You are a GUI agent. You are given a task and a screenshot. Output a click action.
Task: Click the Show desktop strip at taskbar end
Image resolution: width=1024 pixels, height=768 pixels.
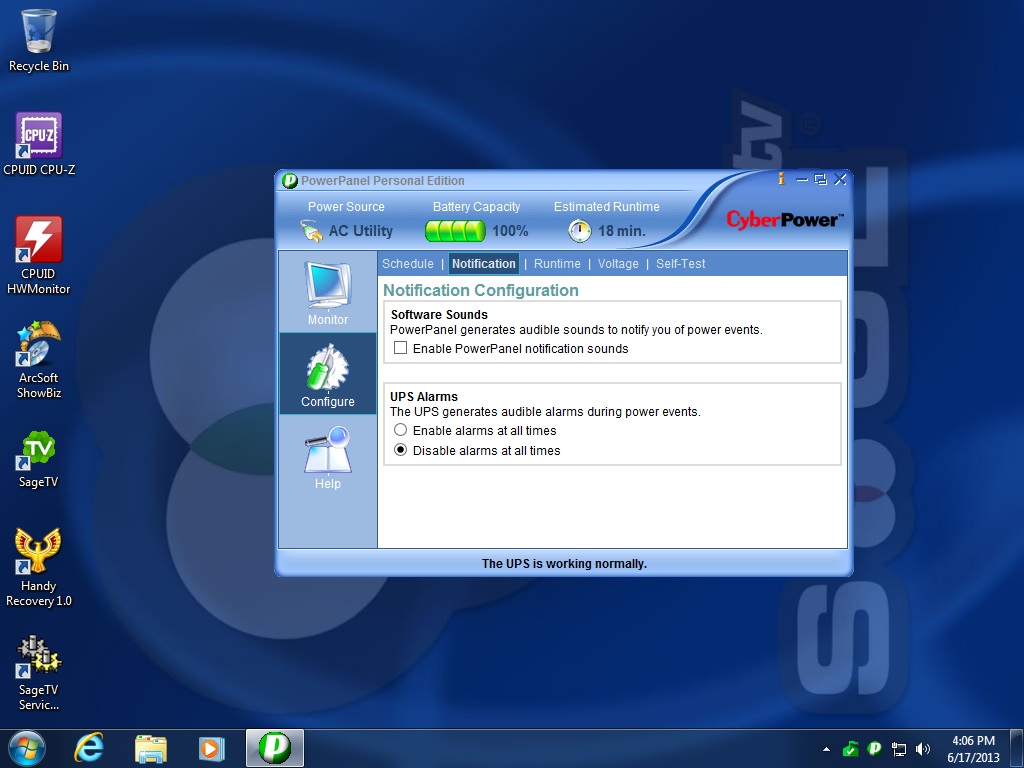[1016, 749]
